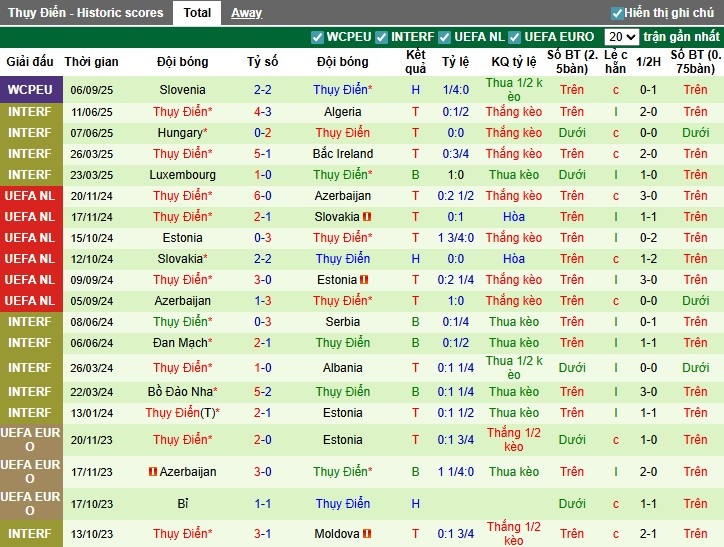
Task: Switch to the Away tab
Action: tap(246, 13)
